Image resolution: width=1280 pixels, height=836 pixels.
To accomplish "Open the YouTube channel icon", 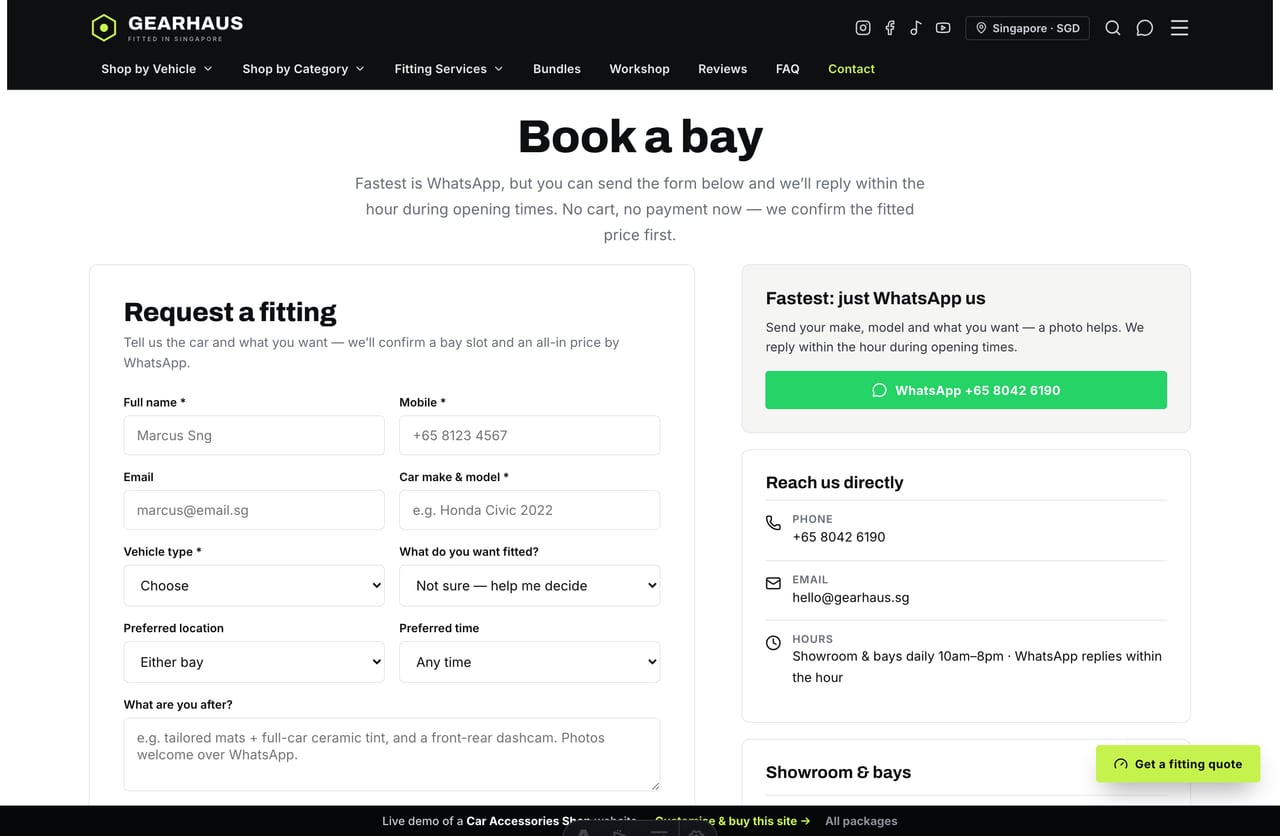I will click(x=943, y=28).
